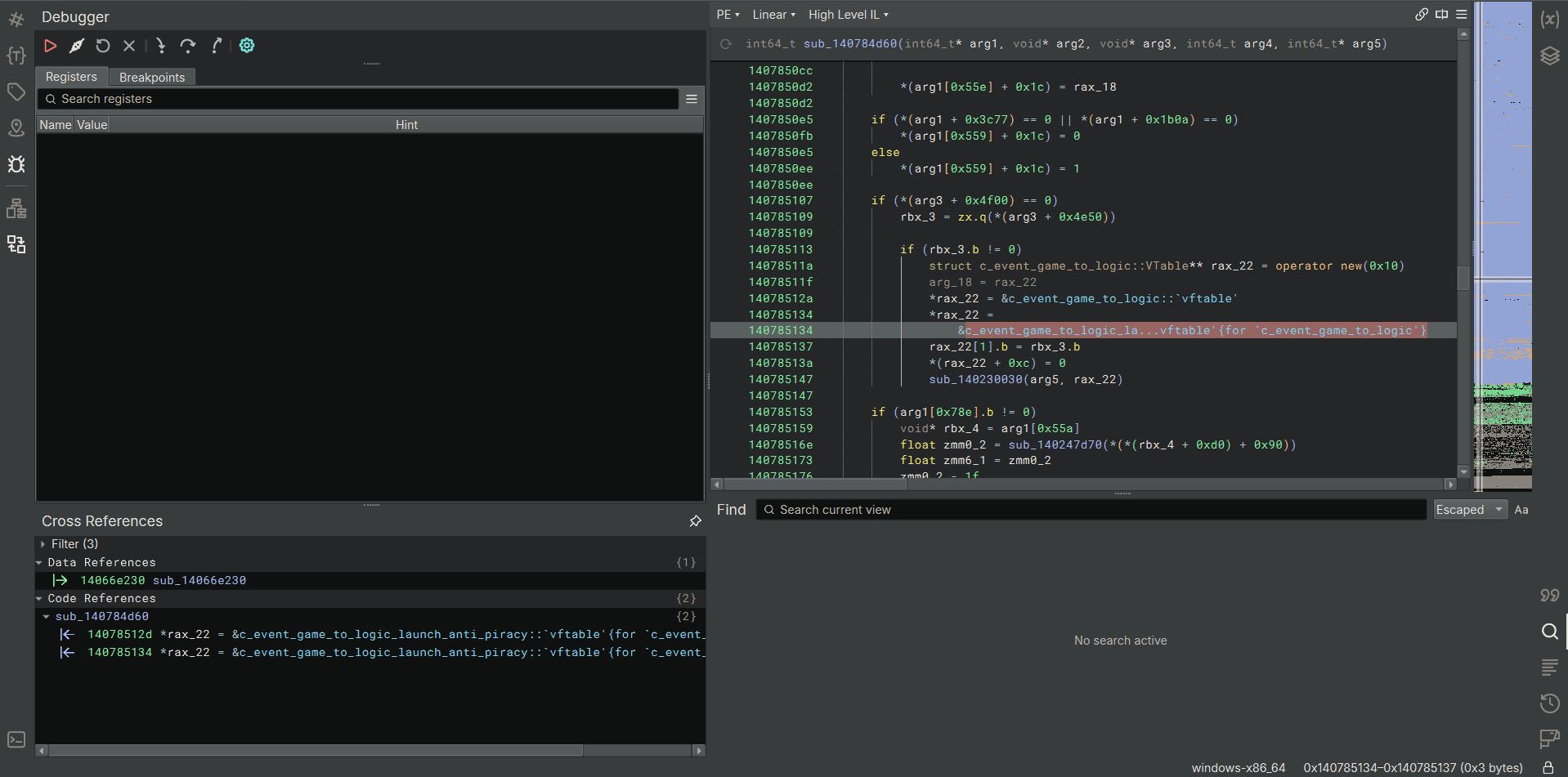Open the text lines right sidebar icon
The height and width of the screenshot is (777, 1568).
(1549, 668)
